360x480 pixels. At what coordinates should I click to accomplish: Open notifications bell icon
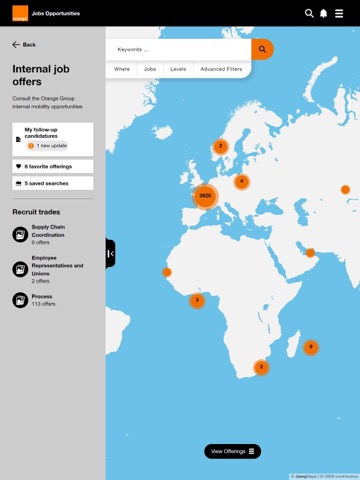[x=323, y=13]
